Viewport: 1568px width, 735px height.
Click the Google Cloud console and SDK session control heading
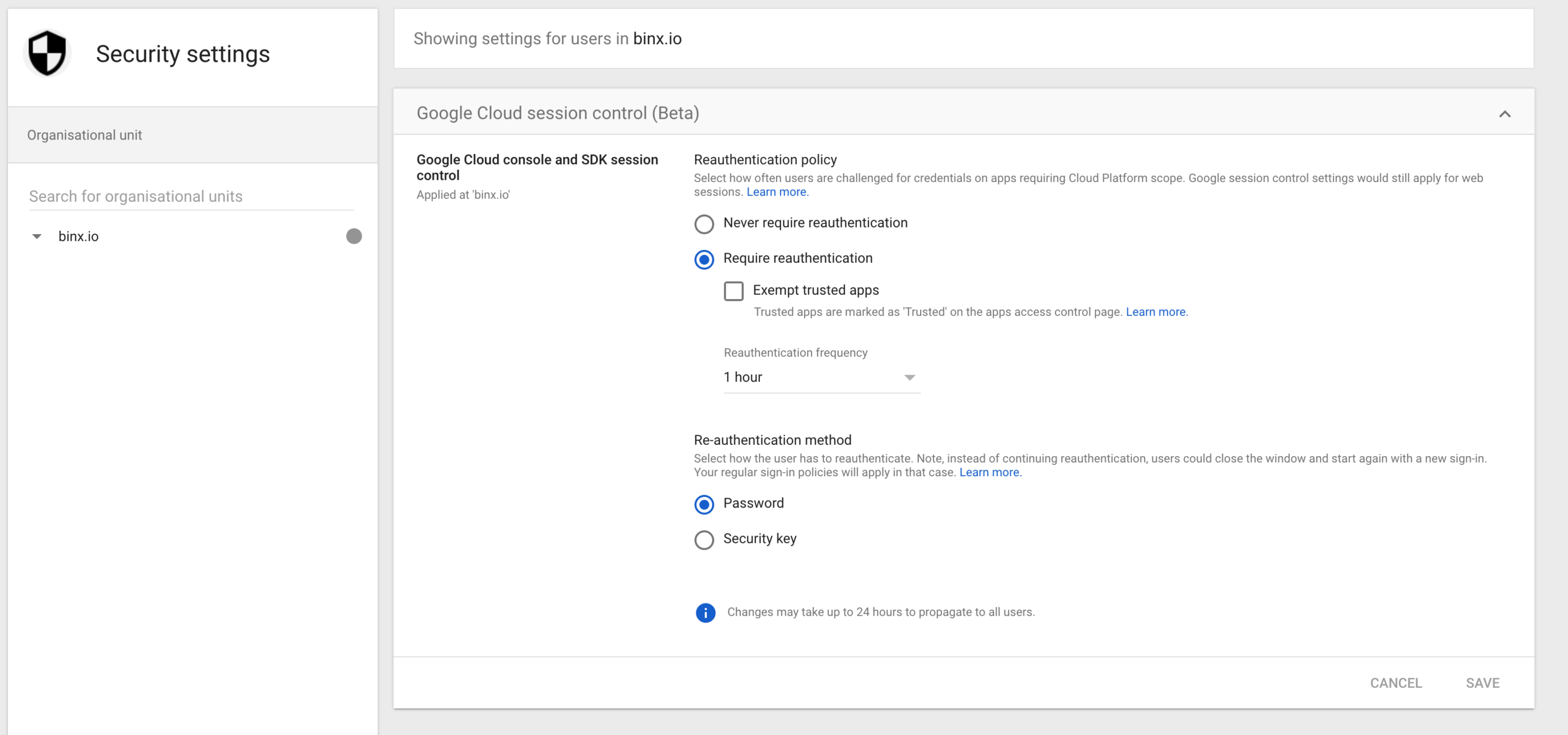537,168
